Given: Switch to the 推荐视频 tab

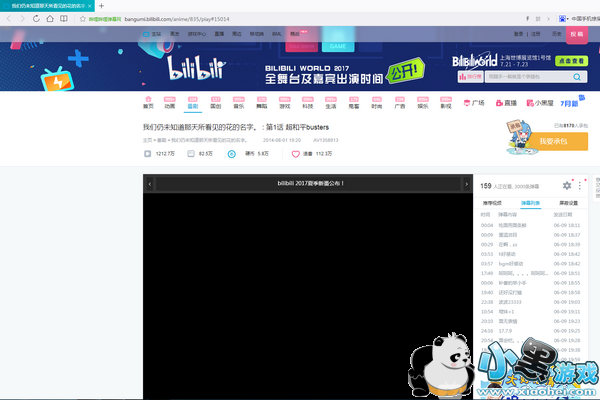Looking at the screenshot, I should pyautogui.click(x=496, y=202).
